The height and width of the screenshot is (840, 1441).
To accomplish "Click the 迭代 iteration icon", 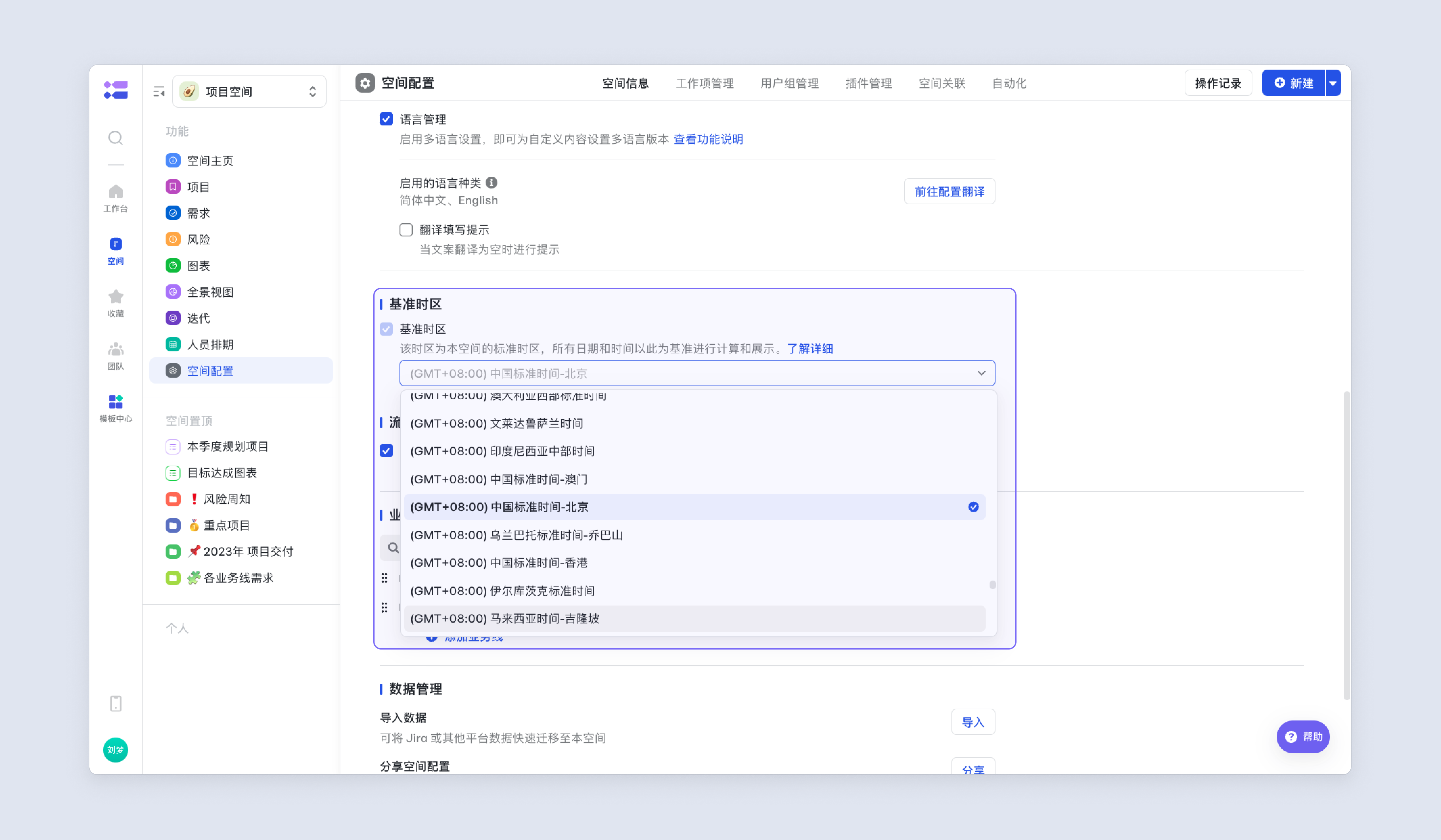I will tap(173, 318).
